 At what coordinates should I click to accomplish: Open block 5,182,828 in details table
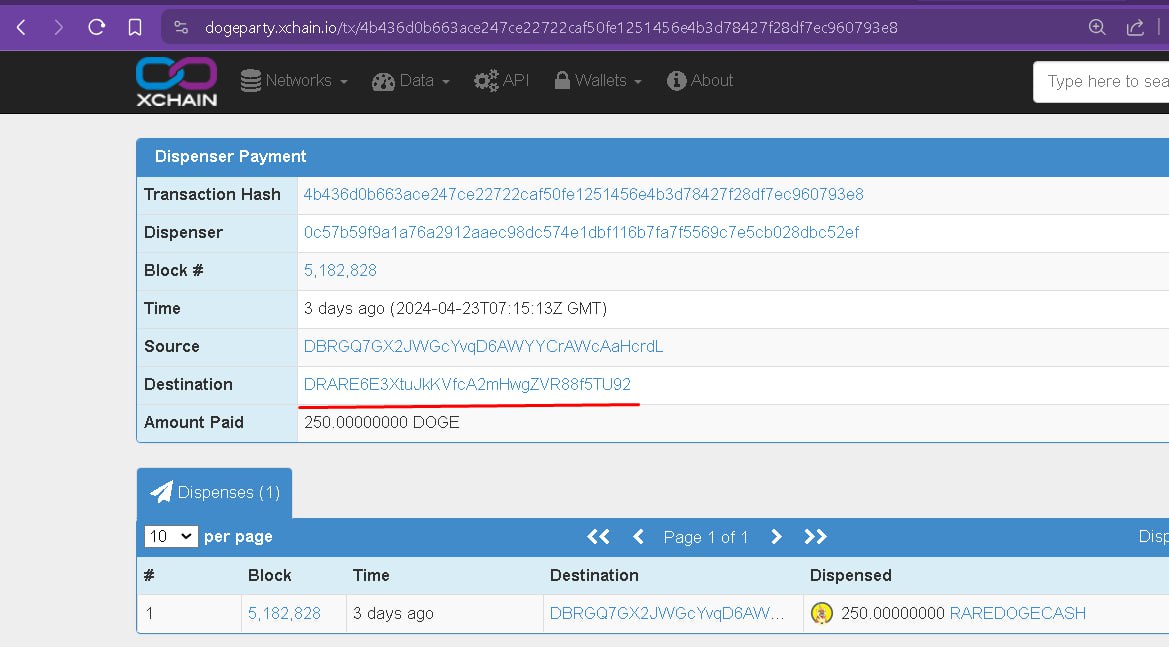(x=340, y=271)
